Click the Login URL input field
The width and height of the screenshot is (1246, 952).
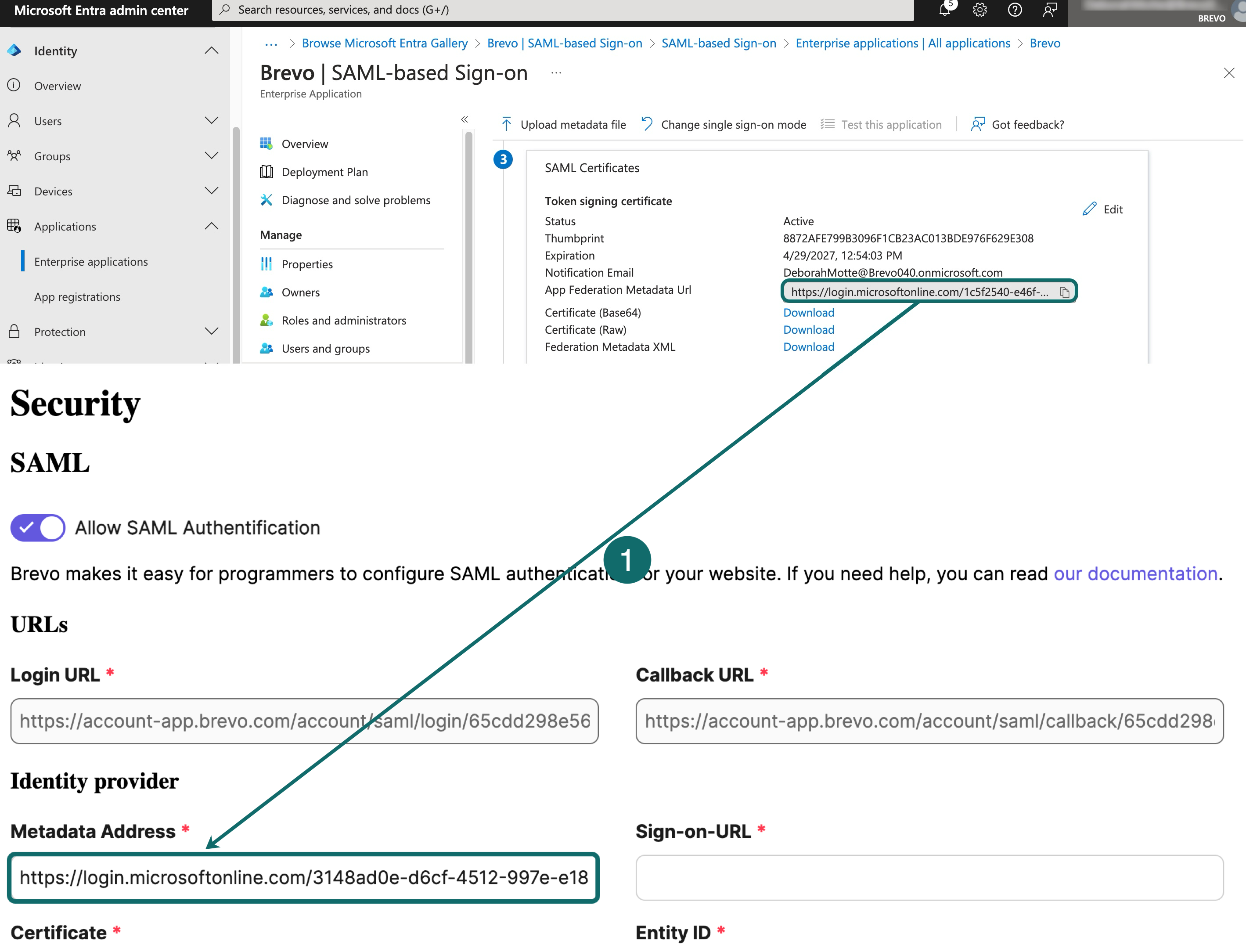[303, 721]
